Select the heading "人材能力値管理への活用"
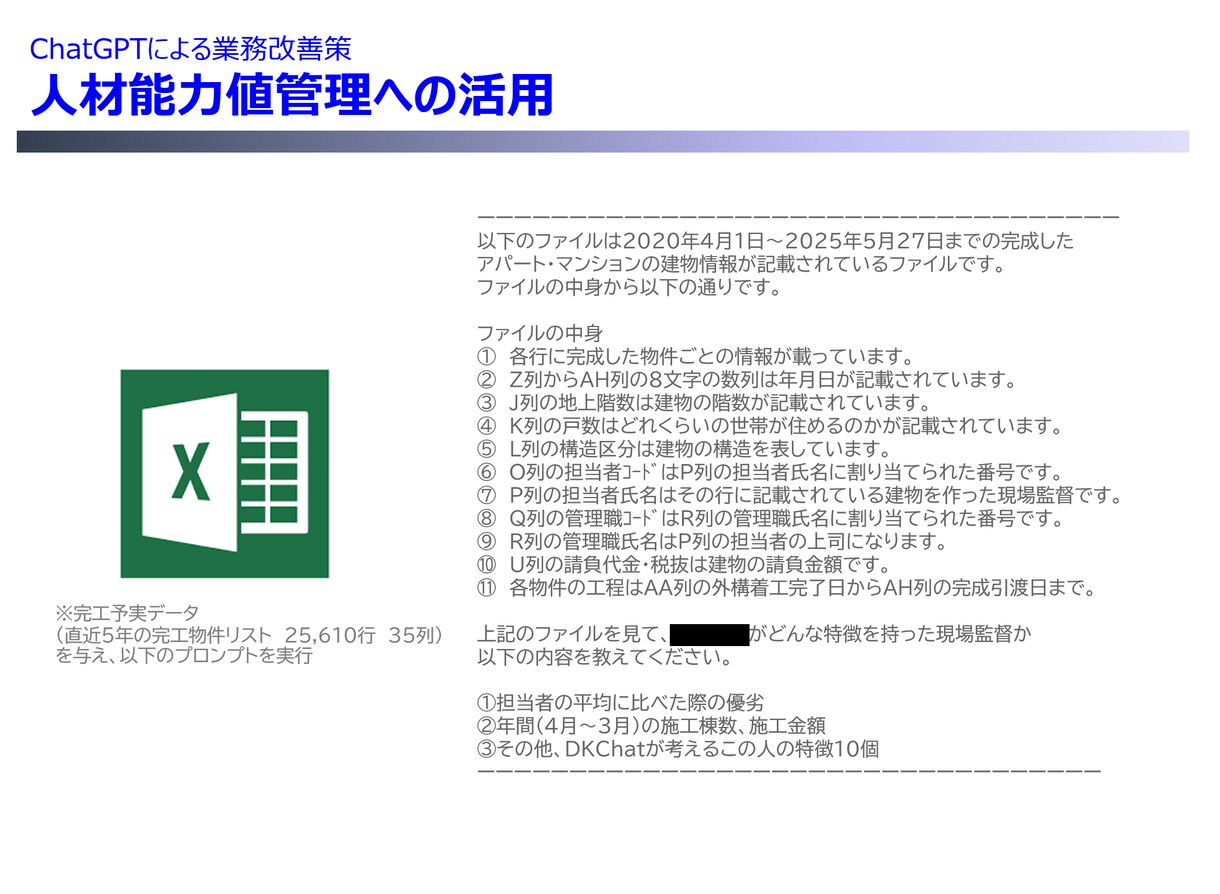The width and height of the screenshot is (1220, 894). tap(291, 95)
